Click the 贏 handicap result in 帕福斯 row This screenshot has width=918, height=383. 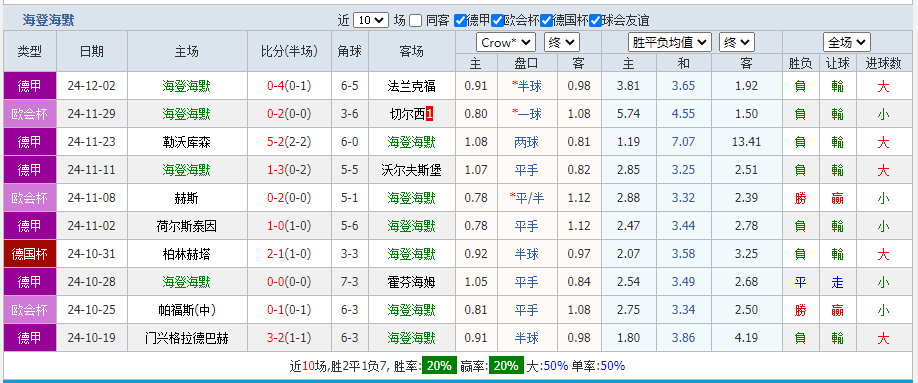[837, 310]
